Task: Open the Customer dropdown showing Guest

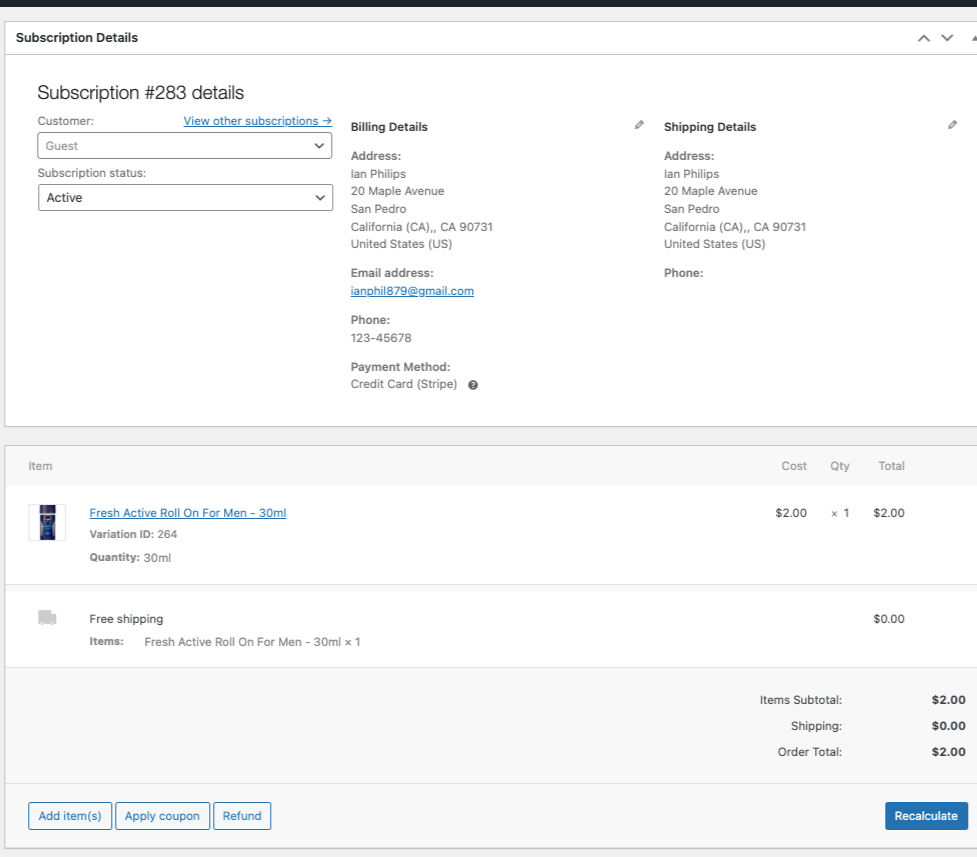Action: tap(185, 146)
